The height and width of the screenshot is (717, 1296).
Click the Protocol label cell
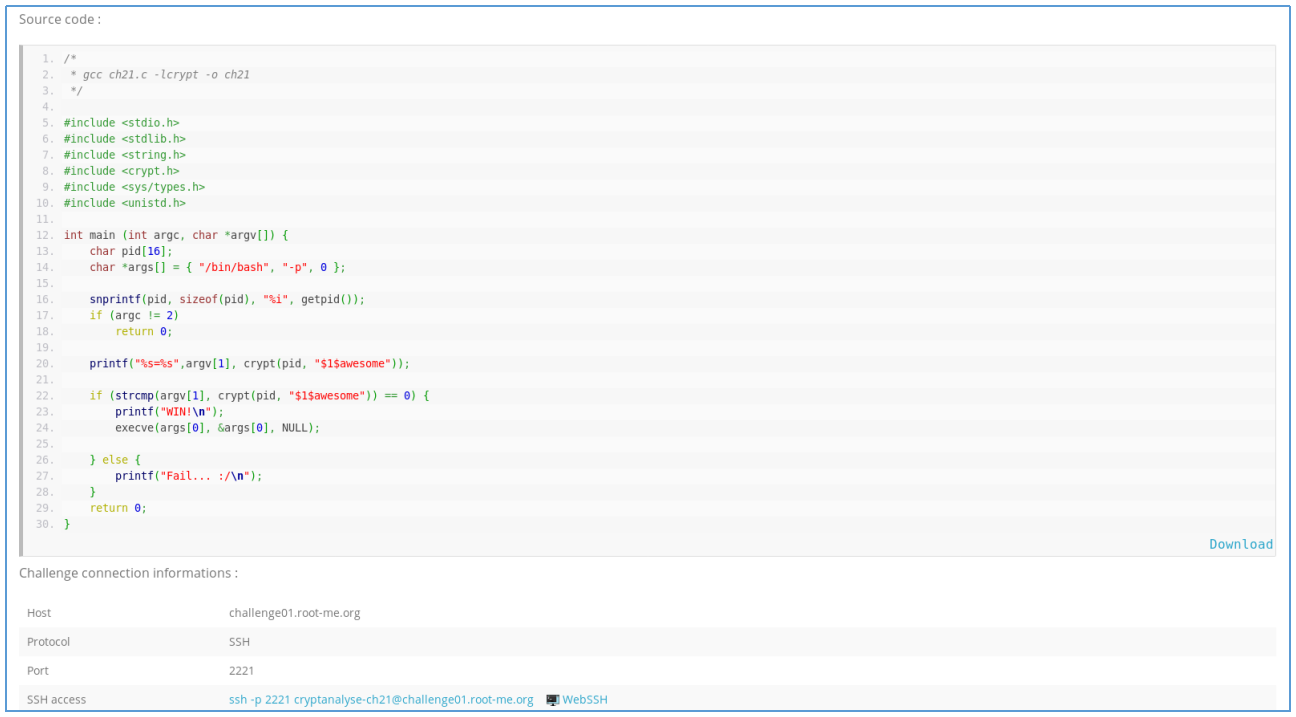[49, 641]
